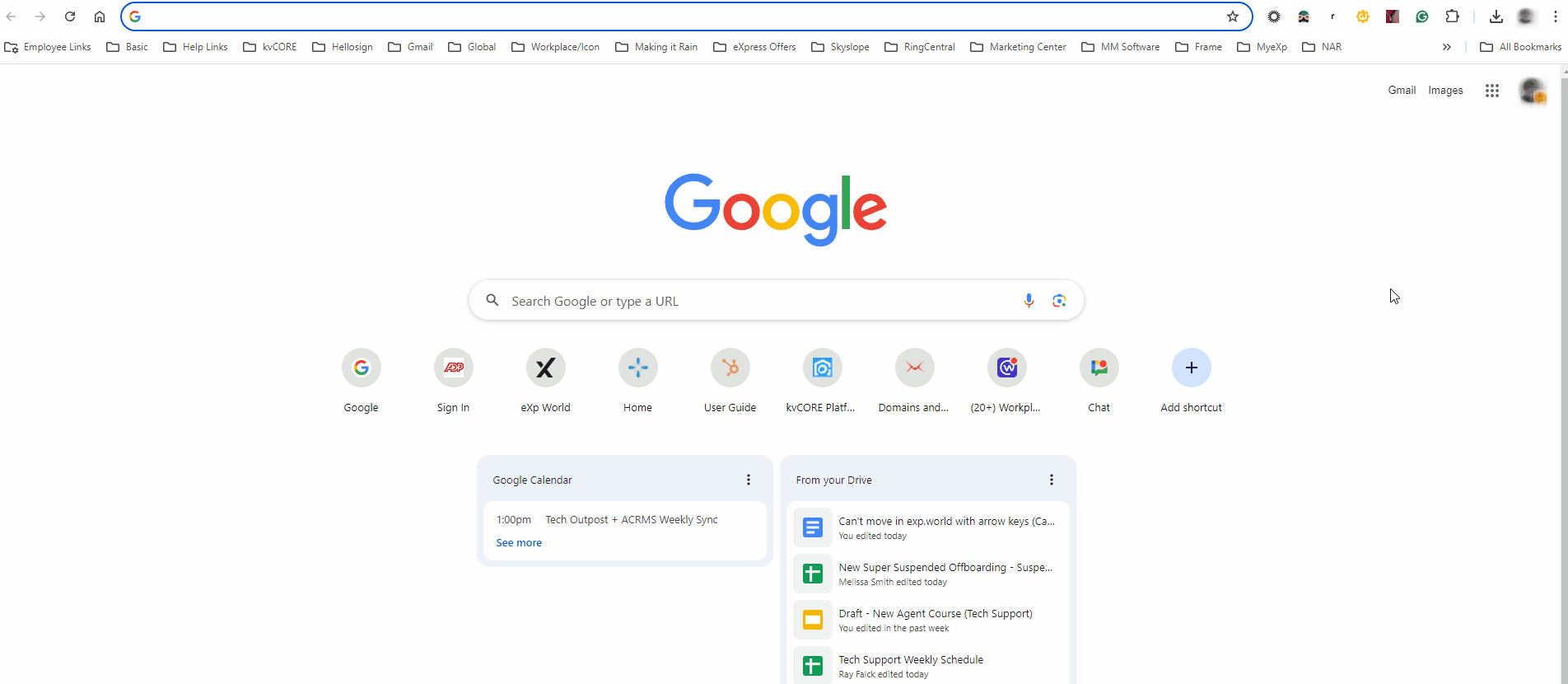Open the MyeXp bookmark folder

point(1262,47)
